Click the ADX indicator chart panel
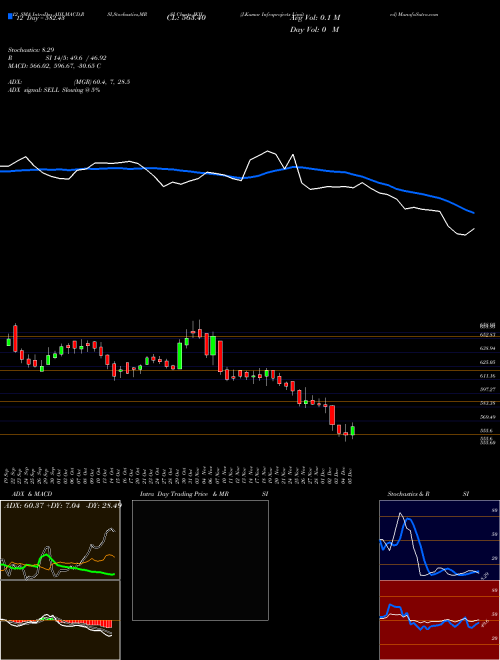Screen dimensions: 500x660 (x=60, y=540)
